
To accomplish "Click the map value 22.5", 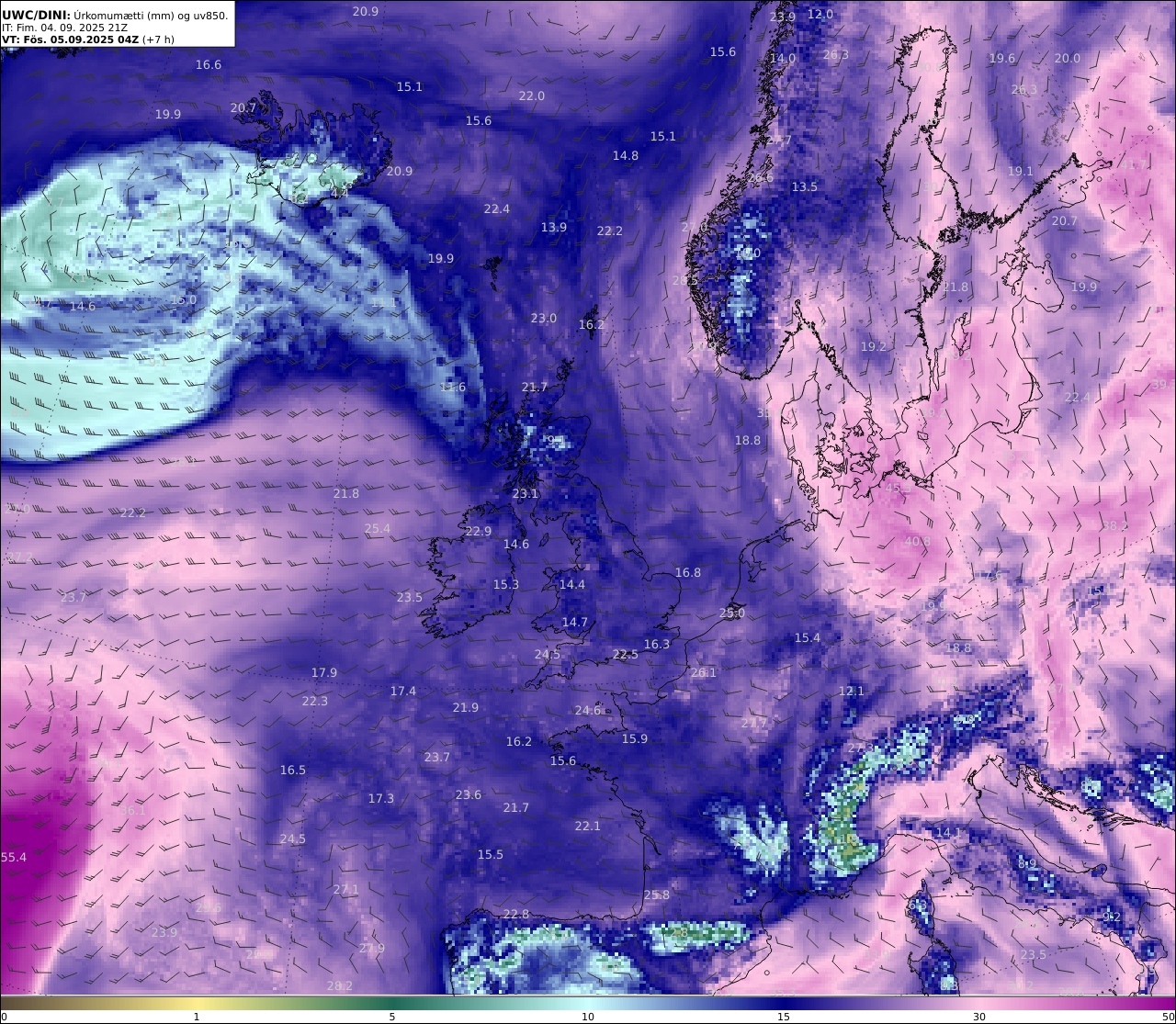I will [626, 655].
